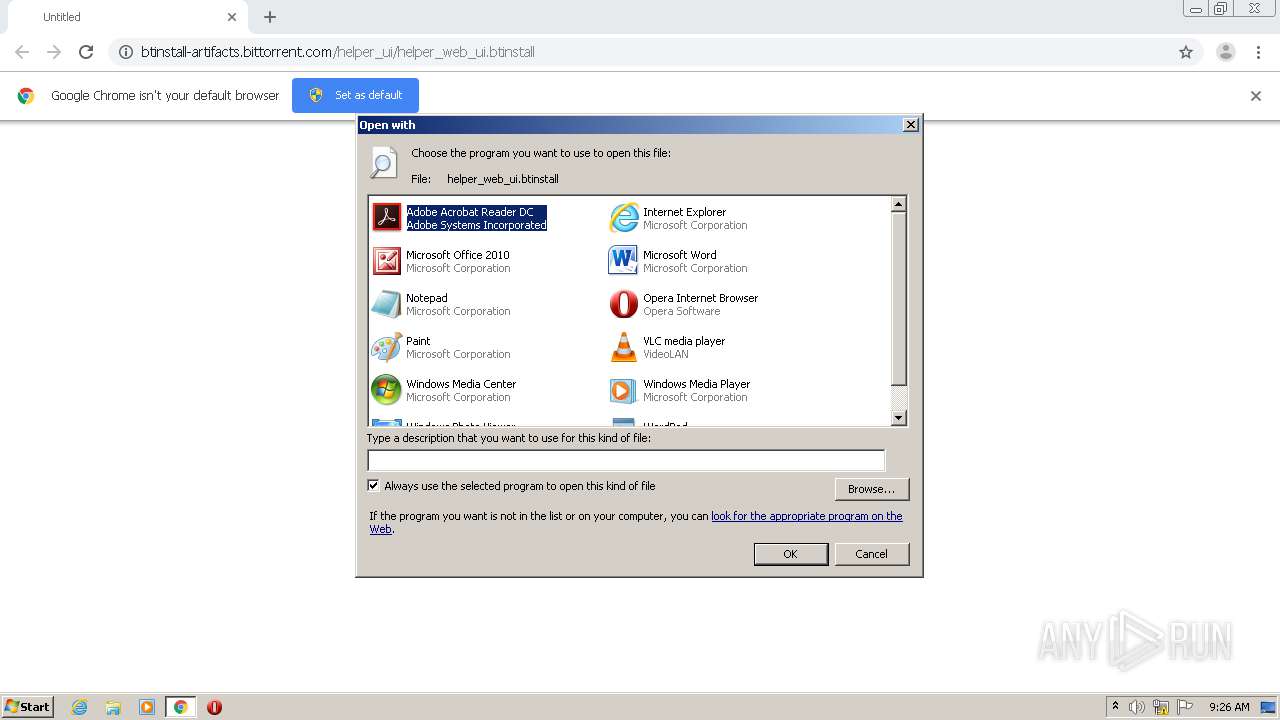The width and height of the screenshot is (1280, 720).
Task: Select Adobe Acrobat Reader DC icon
Action: click(386, 217)
